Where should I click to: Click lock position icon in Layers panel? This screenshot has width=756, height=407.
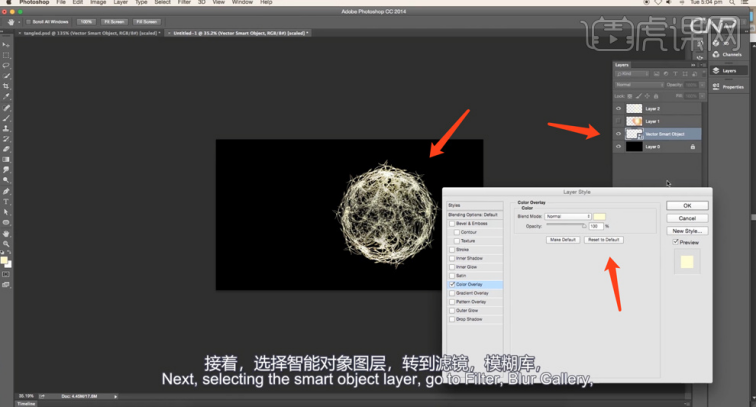(647, 96)
